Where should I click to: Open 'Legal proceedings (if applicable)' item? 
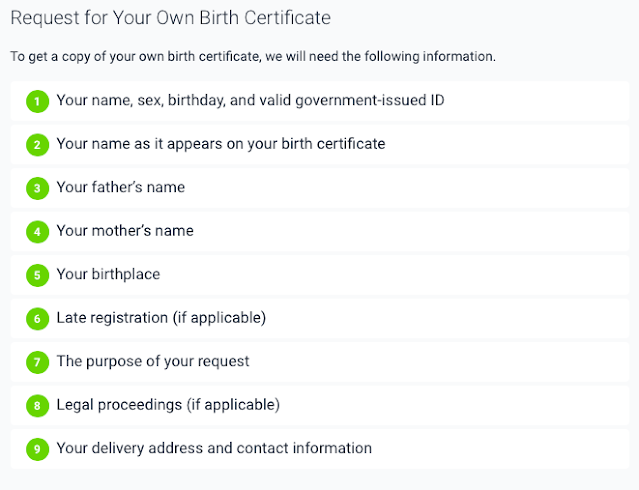168,405
